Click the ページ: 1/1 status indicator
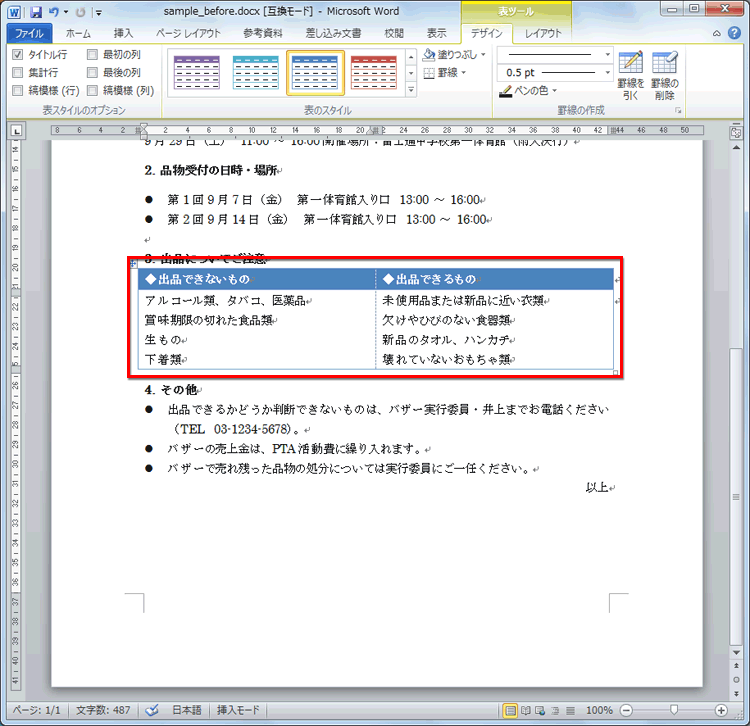The height and width of the screenshot is (726, 750). (x=36, y=710)
